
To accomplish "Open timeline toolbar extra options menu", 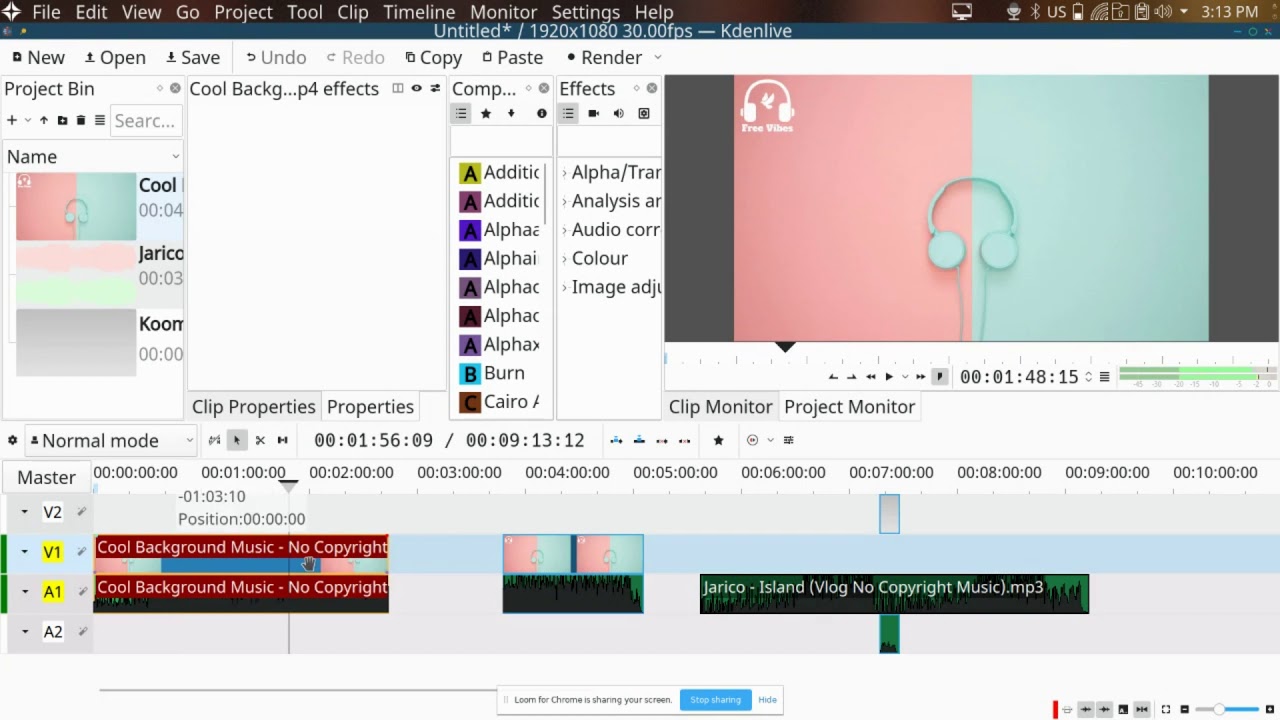I will pos(788,440).
